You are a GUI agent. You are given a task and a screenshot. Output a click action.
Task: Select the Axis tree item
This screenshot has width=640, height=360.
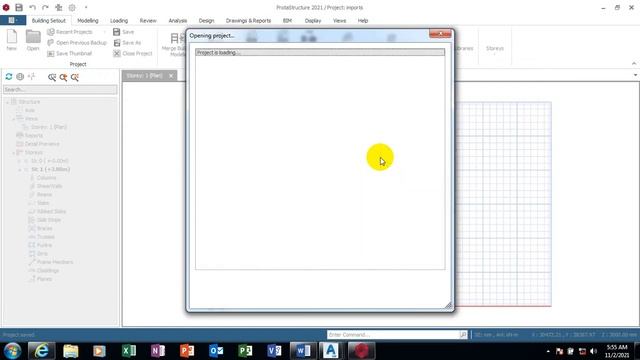(30, 110)
